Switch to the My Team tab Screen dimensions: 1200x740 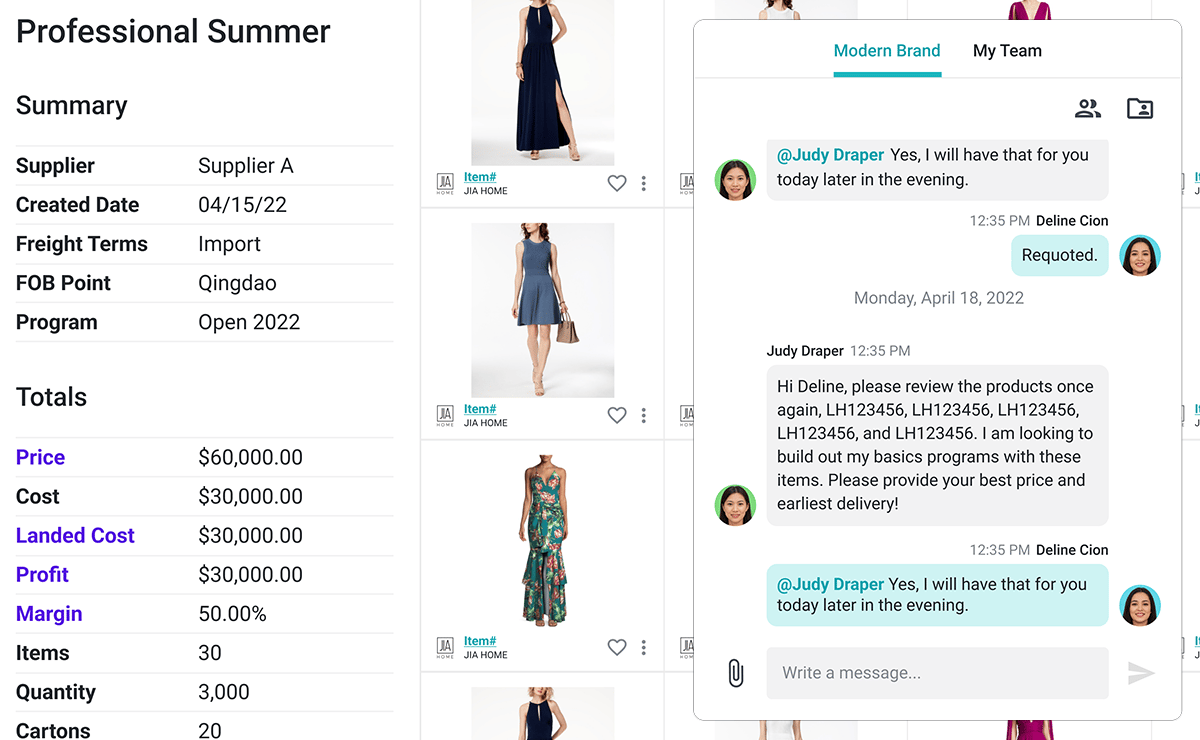point(1007,51)
